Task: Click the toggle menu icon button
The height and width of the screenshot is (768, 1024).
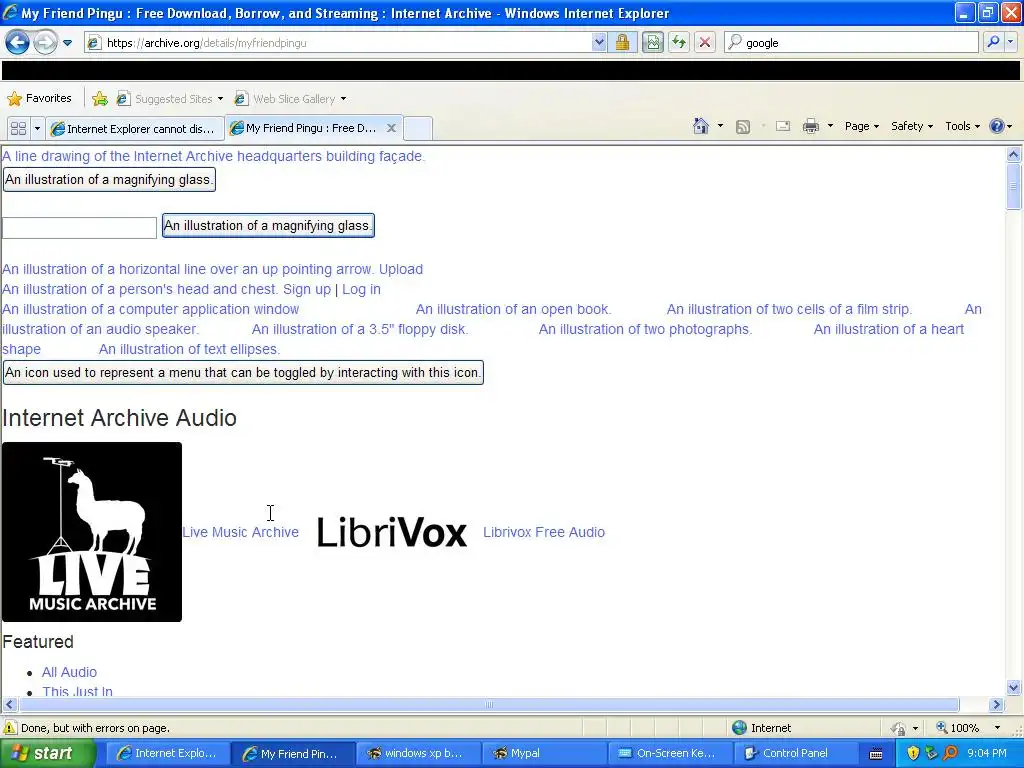Action: click(243, 373)
